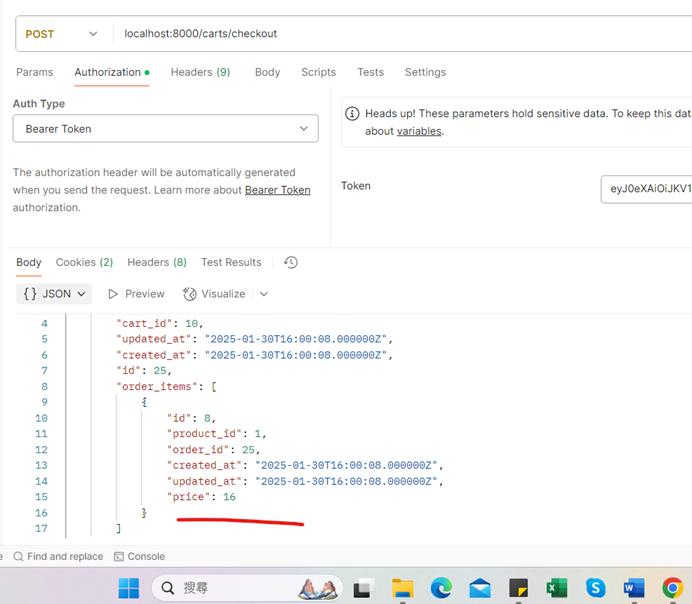Open the Console panel
The width and height of the screenshot is (692, 604).
(139, 556)
